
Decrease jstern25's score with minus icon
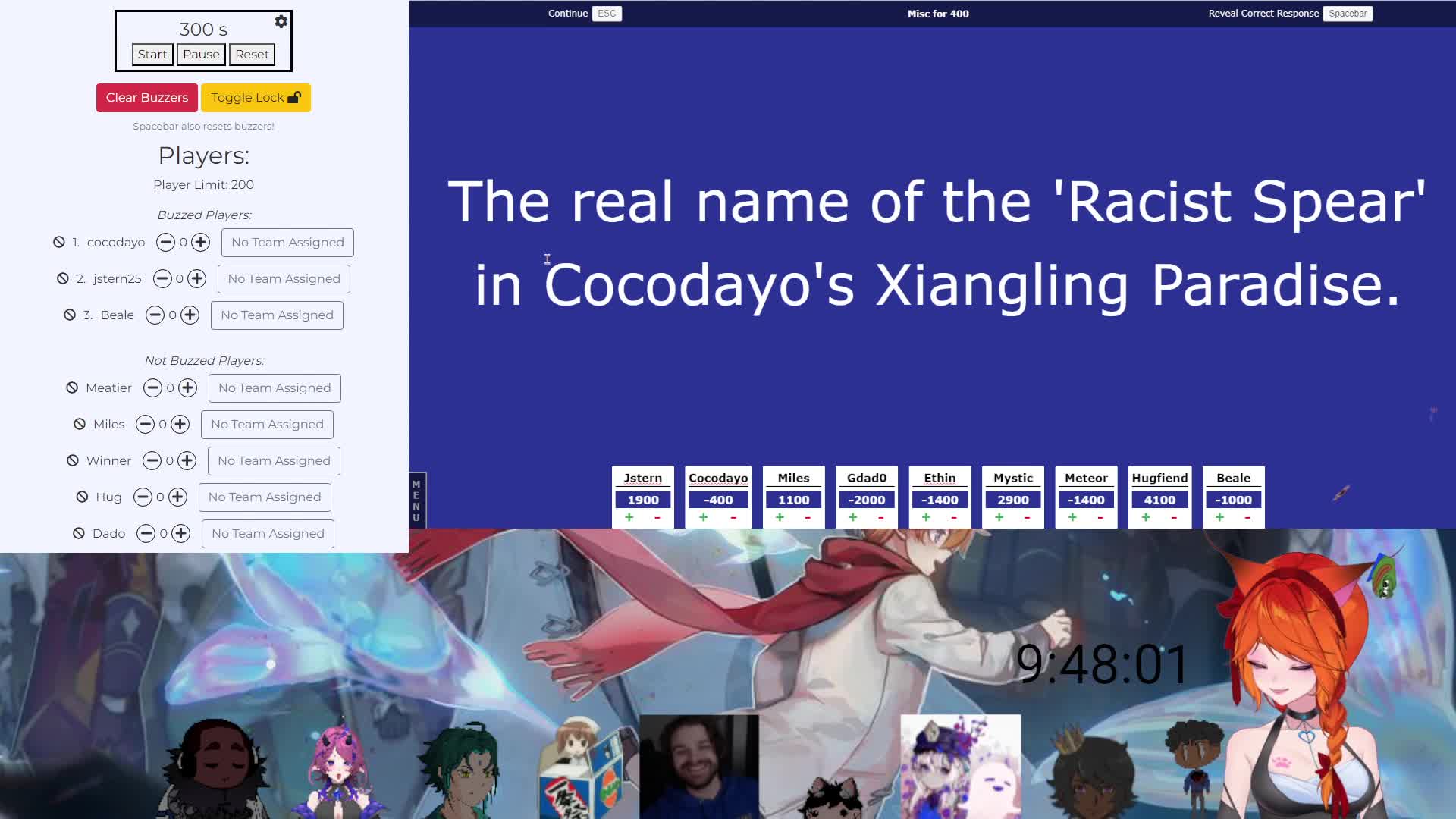(x=162, y=278)
